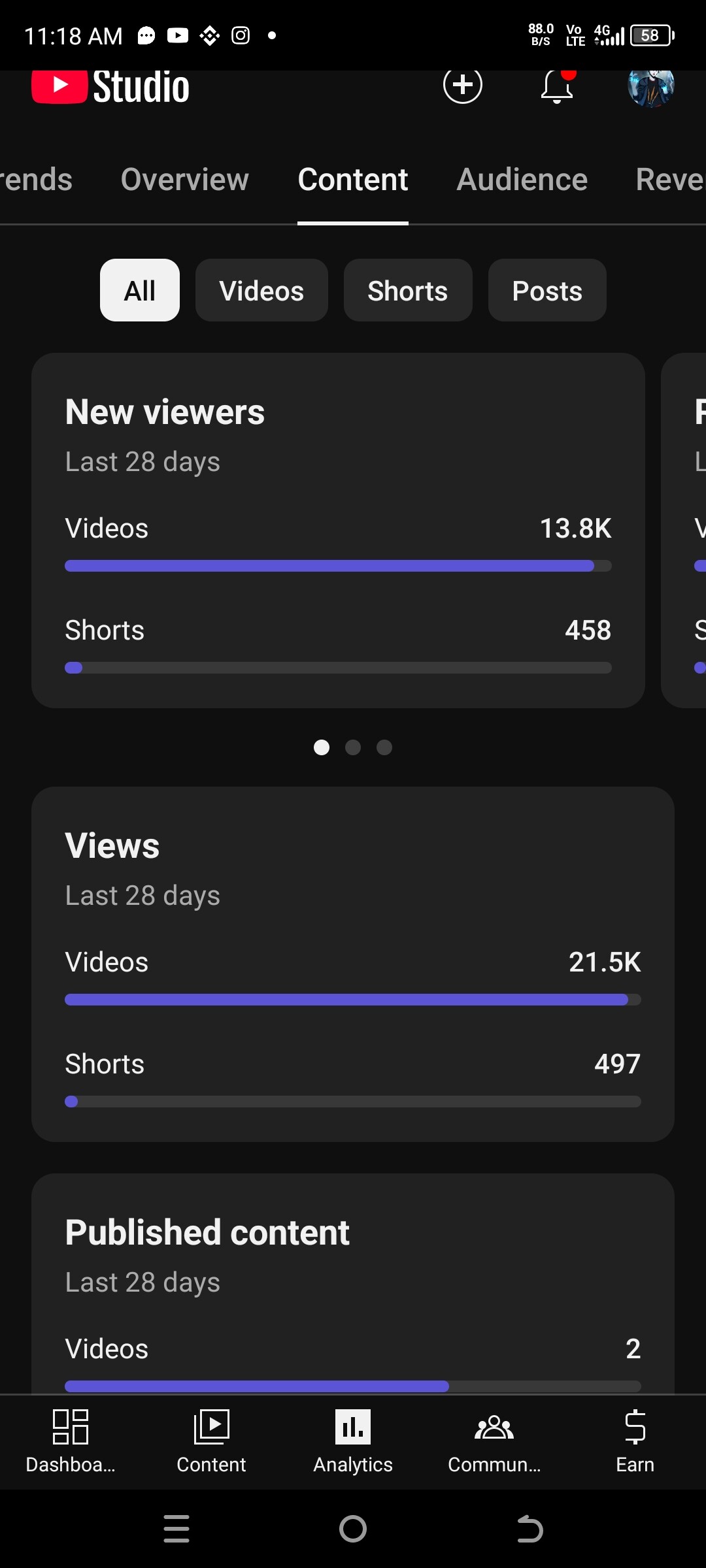Tap the third carousel page dot
Viewport: 706px width, 1568px height.
[x=384, y=747]
